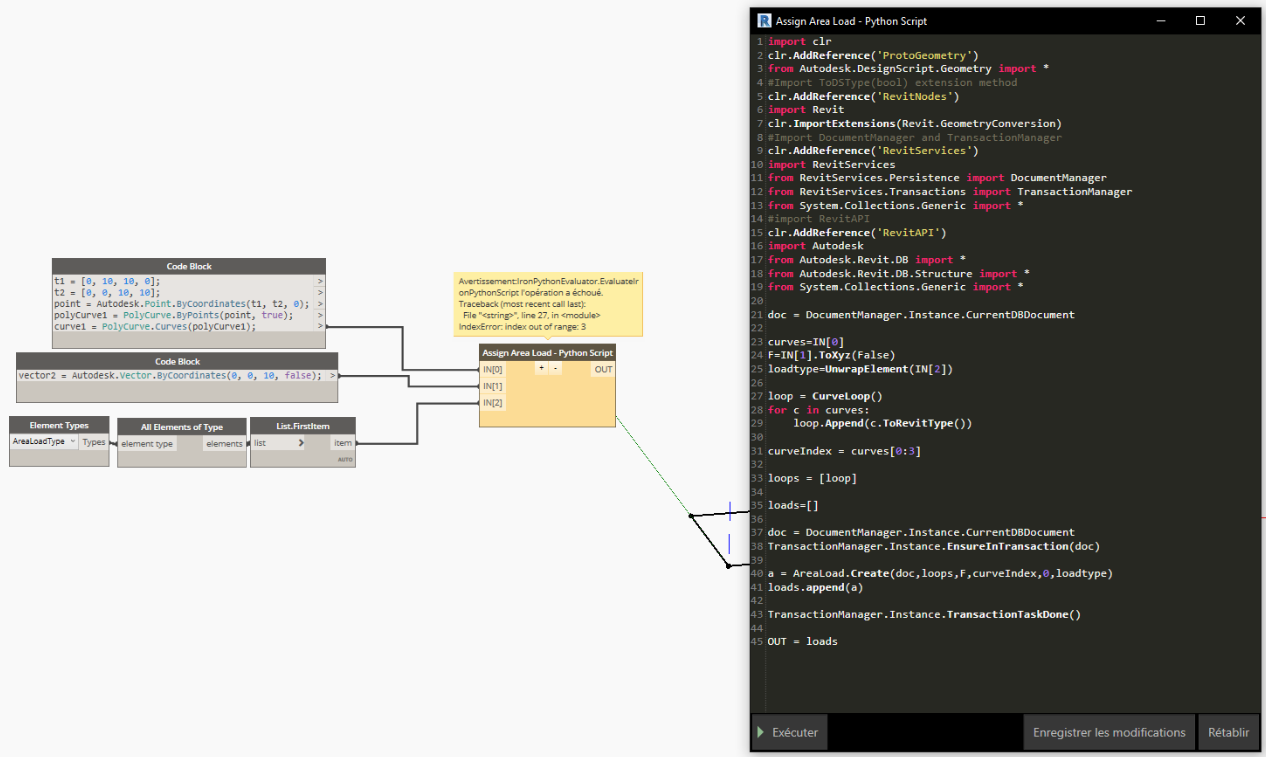The height and width of the screenshot is (757, 1266).
Task: Click the 'import RevitServices' line
Action: pos(831,164)
